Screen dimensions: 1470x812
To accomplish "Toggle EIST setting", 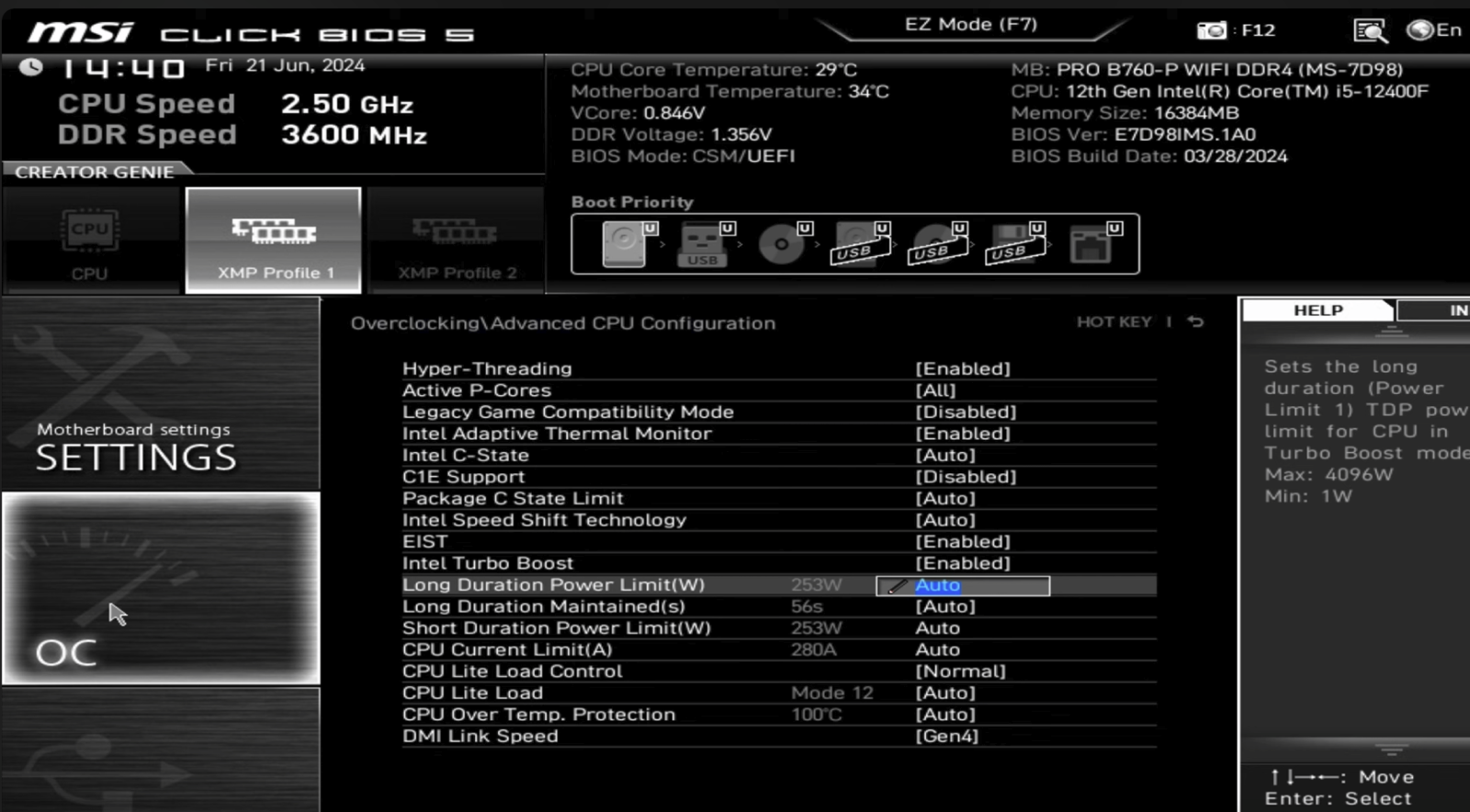I will [779, 542].
